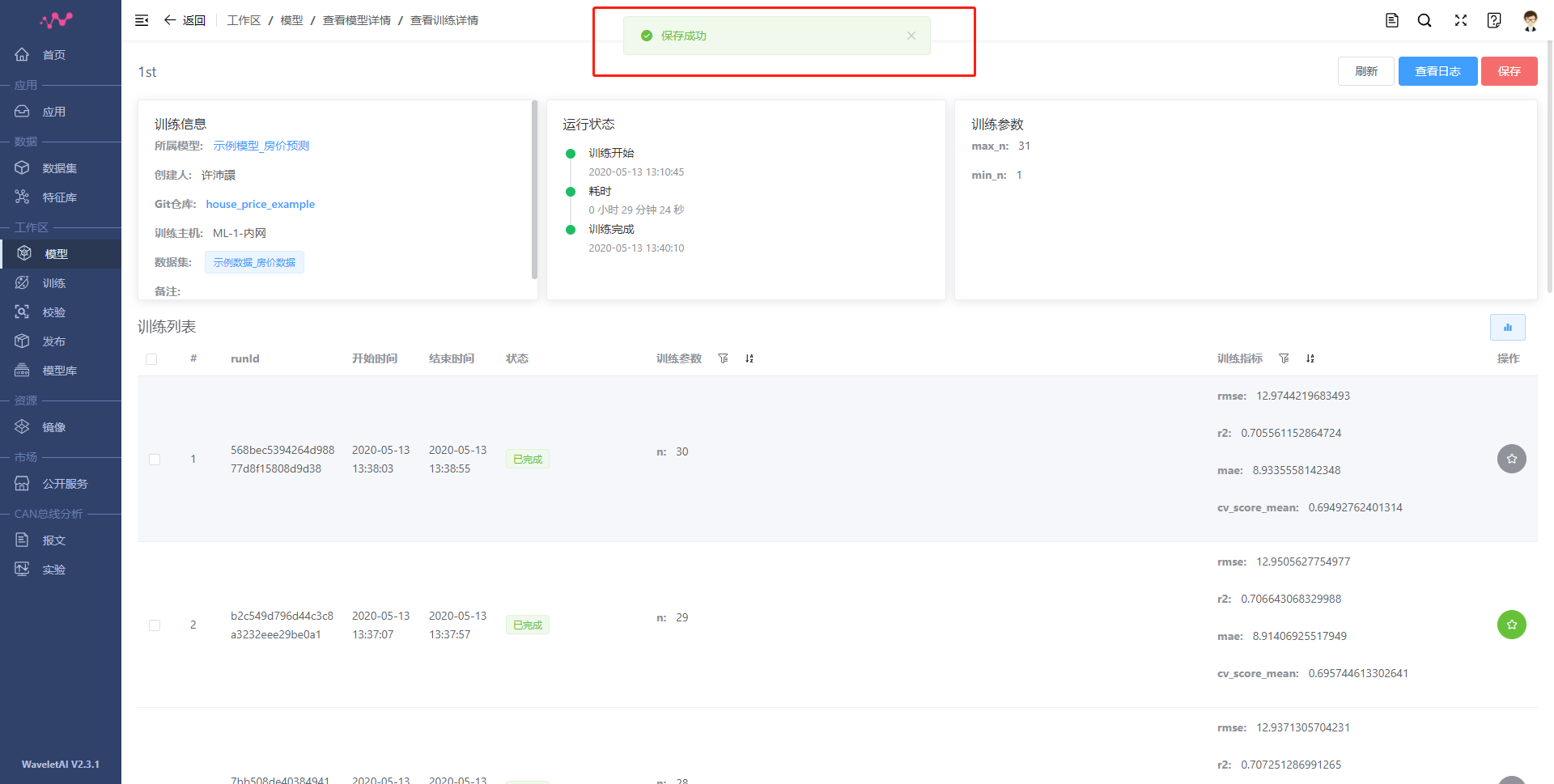Screen dimensions: 1554x784
Task: Click the rmse value 12.9744219683493
Action: [1303, 396]
